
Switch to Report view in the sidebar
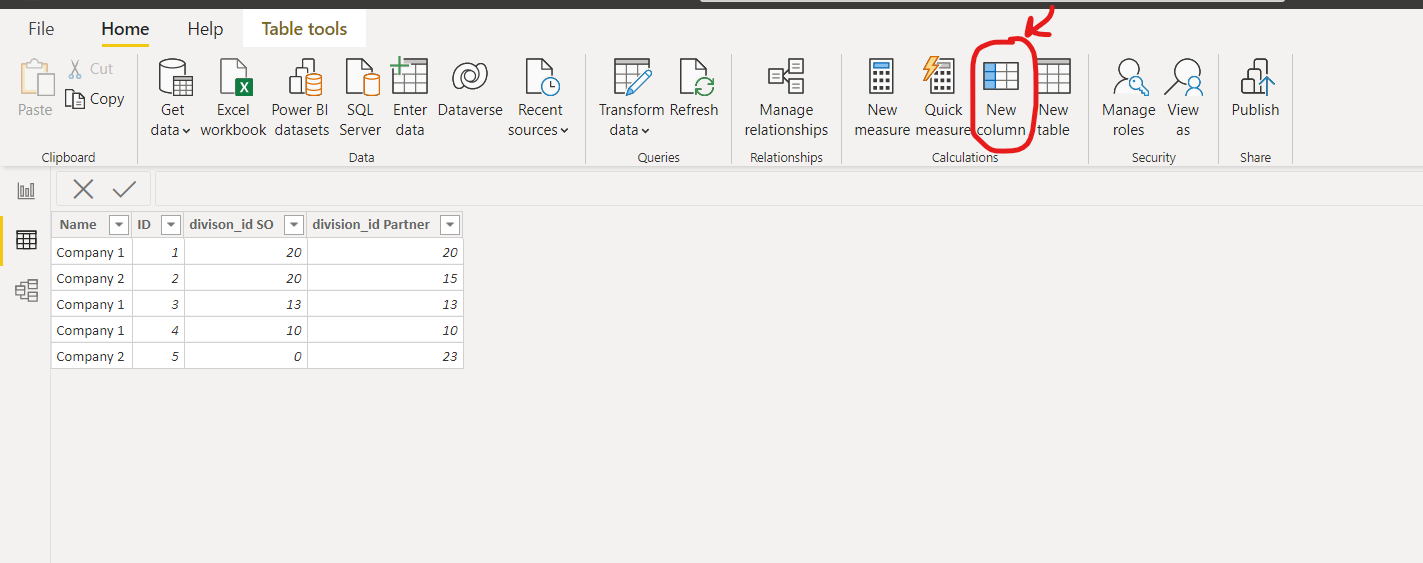coord(26,190)
